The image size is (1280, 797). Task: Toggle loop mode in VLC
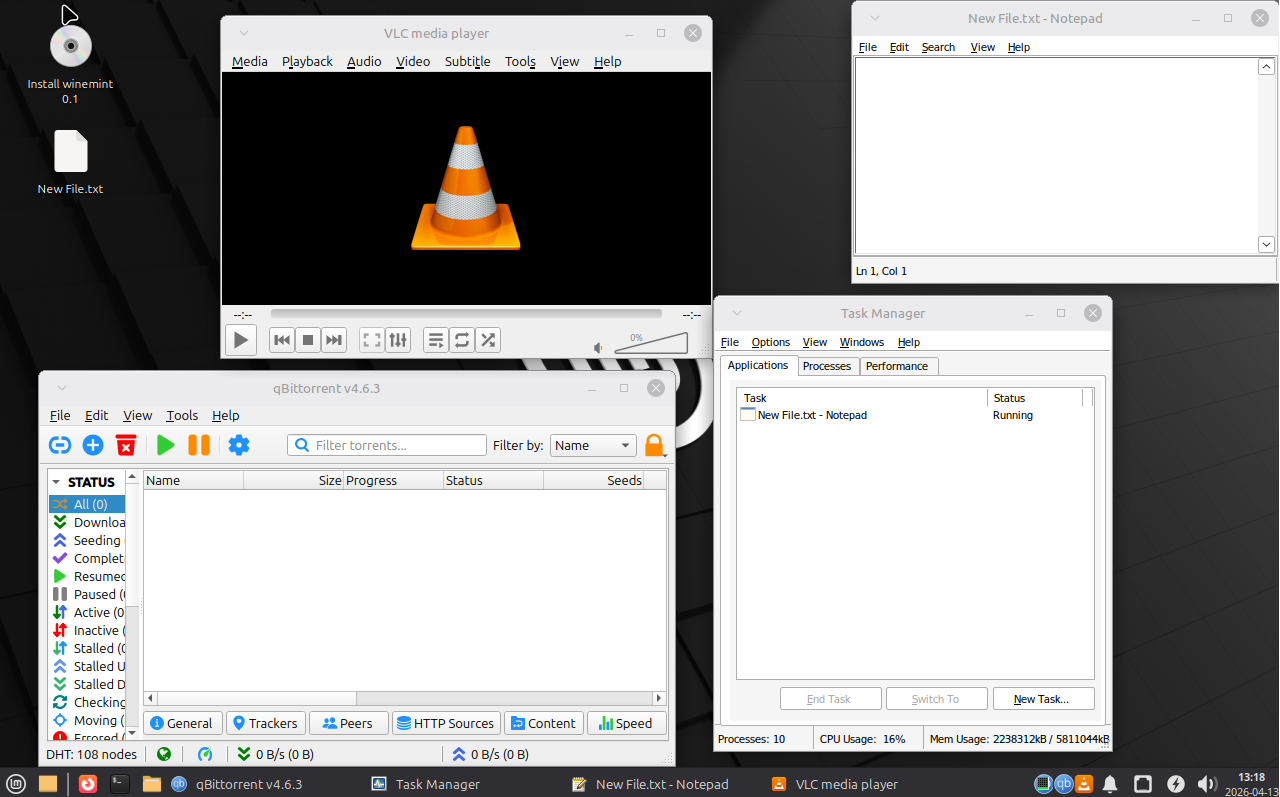pyautogui.click(x=462, y=340)
